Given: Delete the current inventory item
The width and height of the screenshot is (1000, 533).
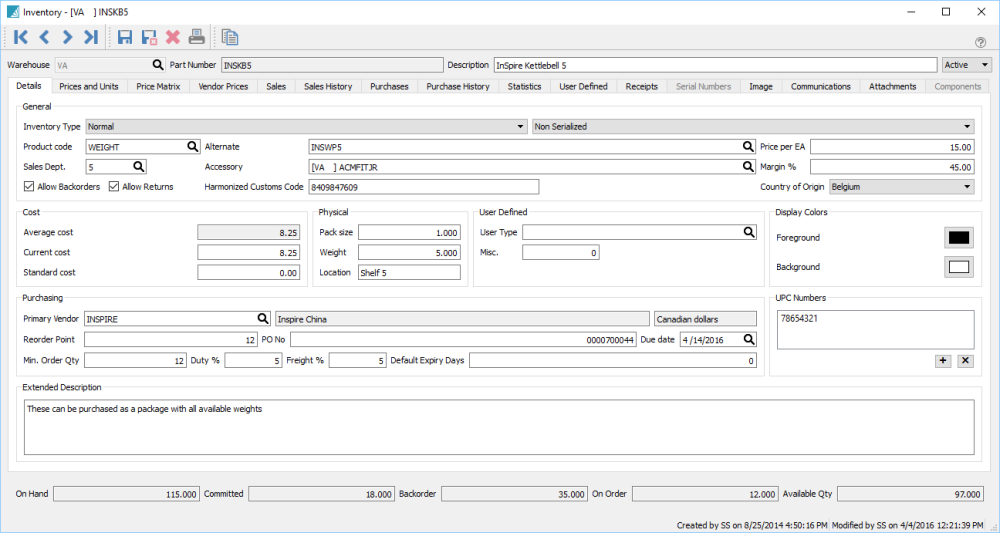Looking at the screenshot, I should pyautogui.click(x=172, y=38).
